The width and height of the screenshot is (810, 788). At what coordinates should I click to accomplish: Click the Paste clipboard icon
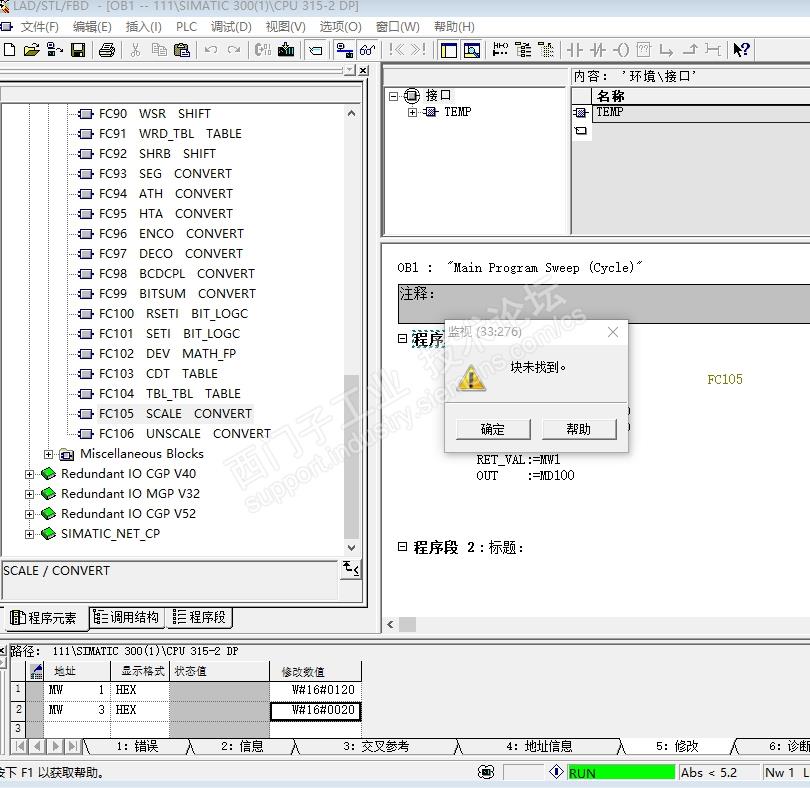click(182, 50)
